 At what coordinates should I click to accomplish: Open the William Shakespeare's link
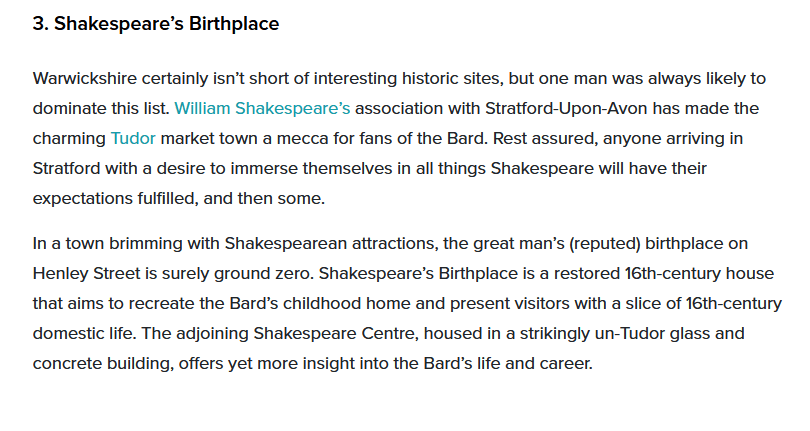click(x=262, y=108)
